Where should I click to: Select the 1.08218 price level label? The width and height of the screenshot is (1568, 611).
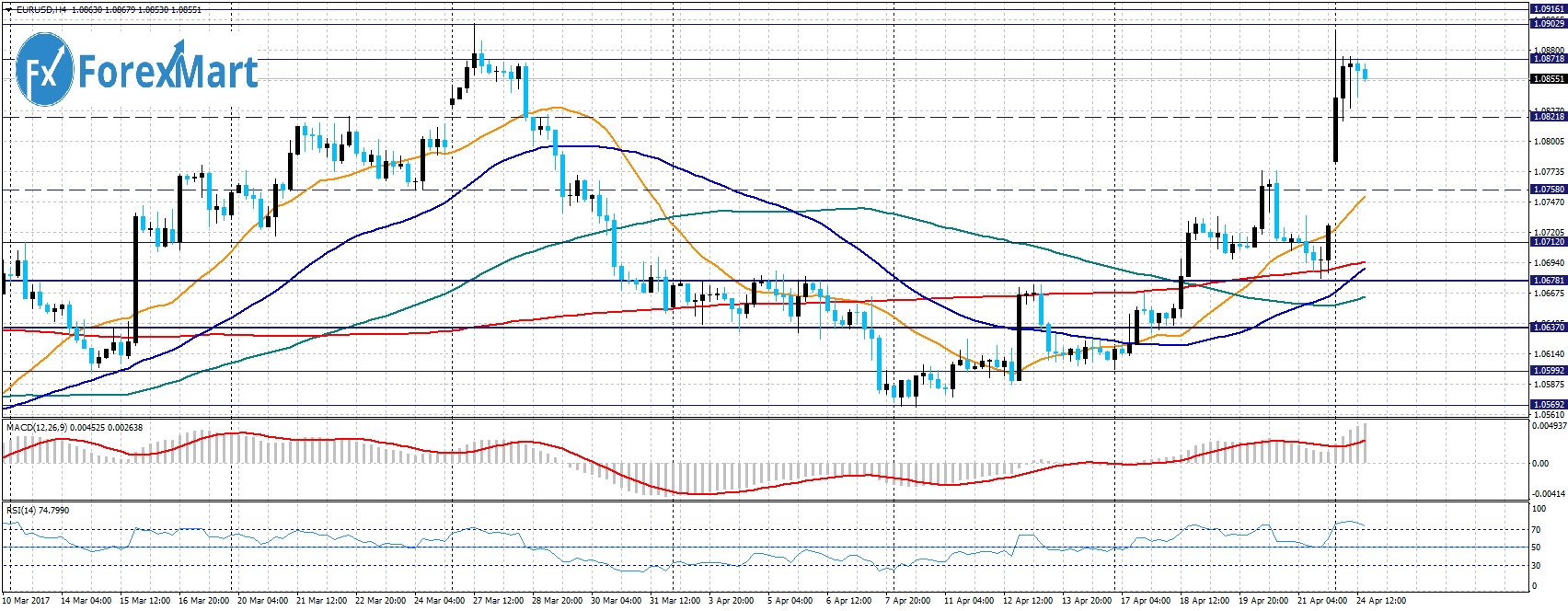1548,117
